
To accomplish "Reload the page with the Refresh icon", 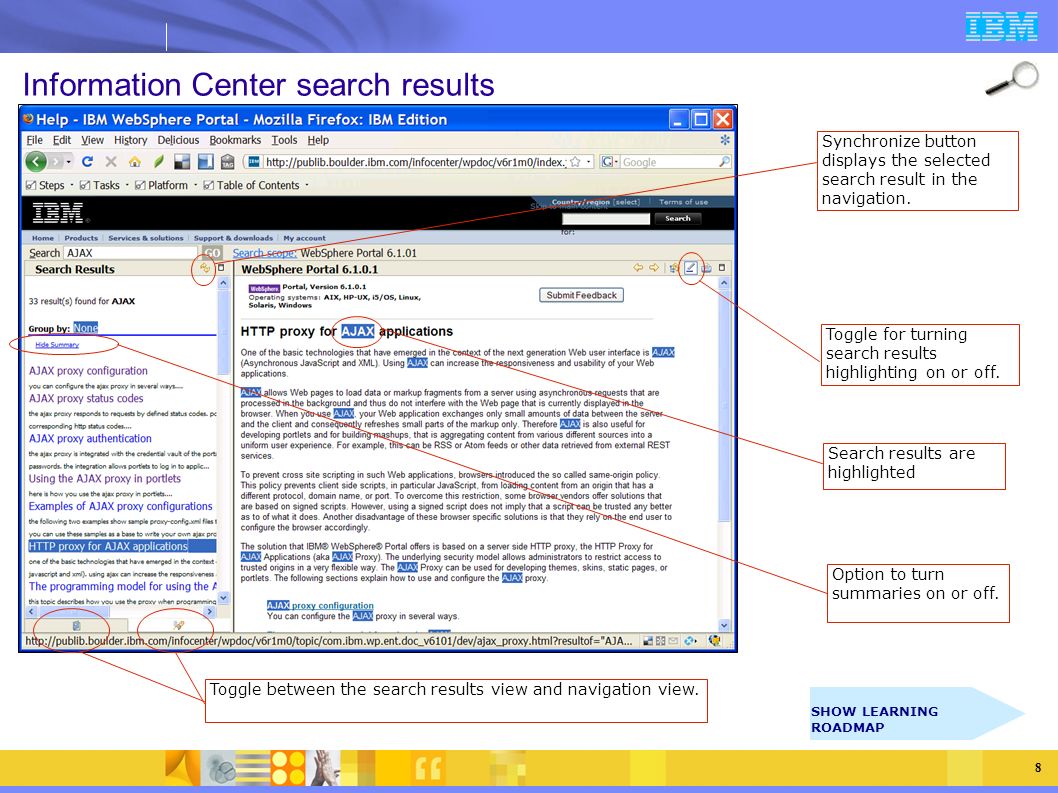I will (87, 162).
